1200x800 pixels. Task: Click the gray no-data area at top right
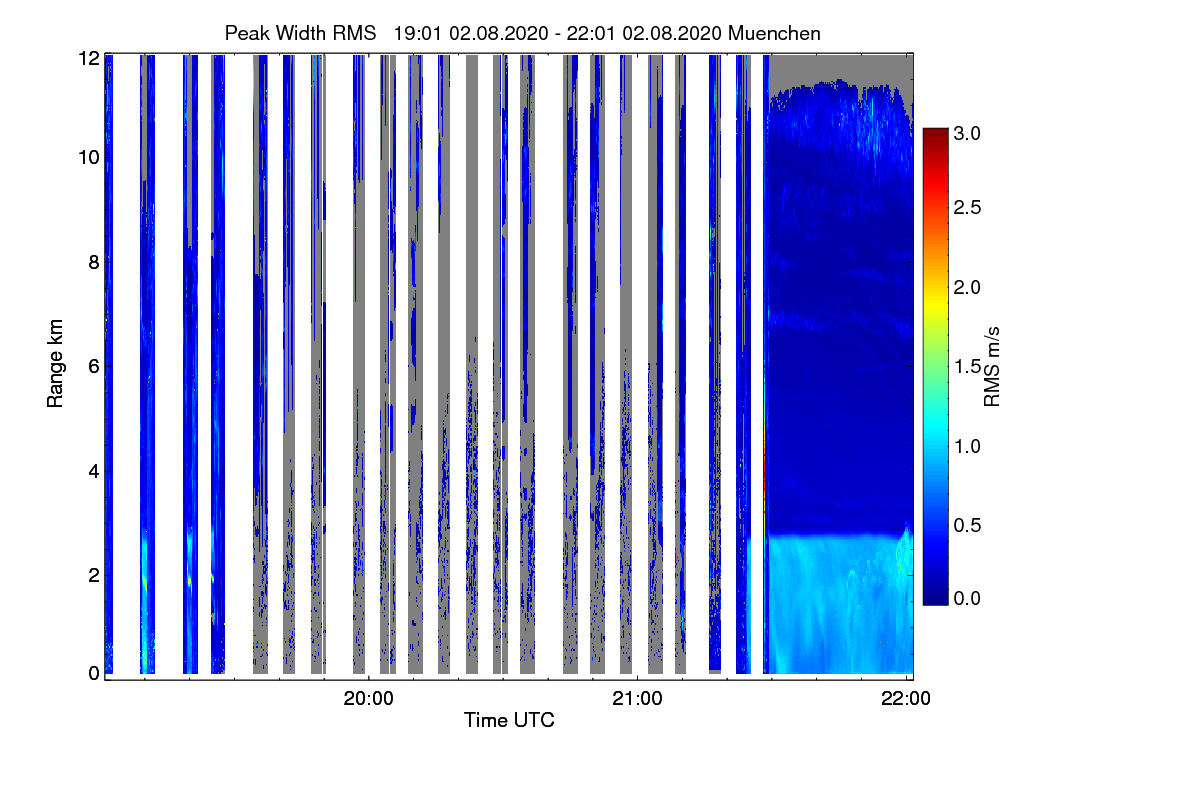tap(840, 70)
